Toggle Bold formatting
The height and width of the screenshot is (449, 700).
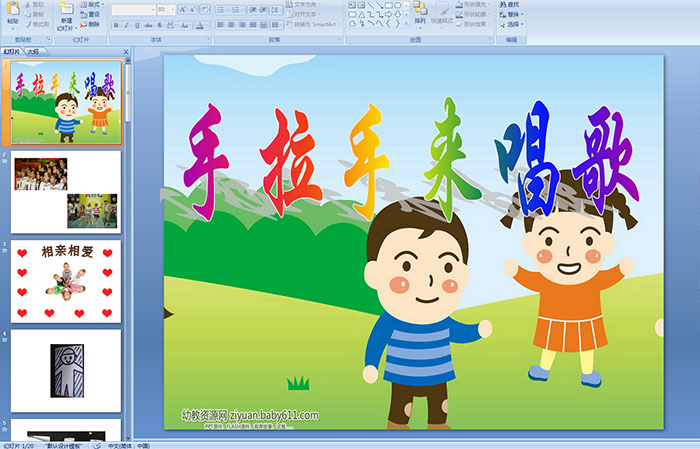pos(114,24)
